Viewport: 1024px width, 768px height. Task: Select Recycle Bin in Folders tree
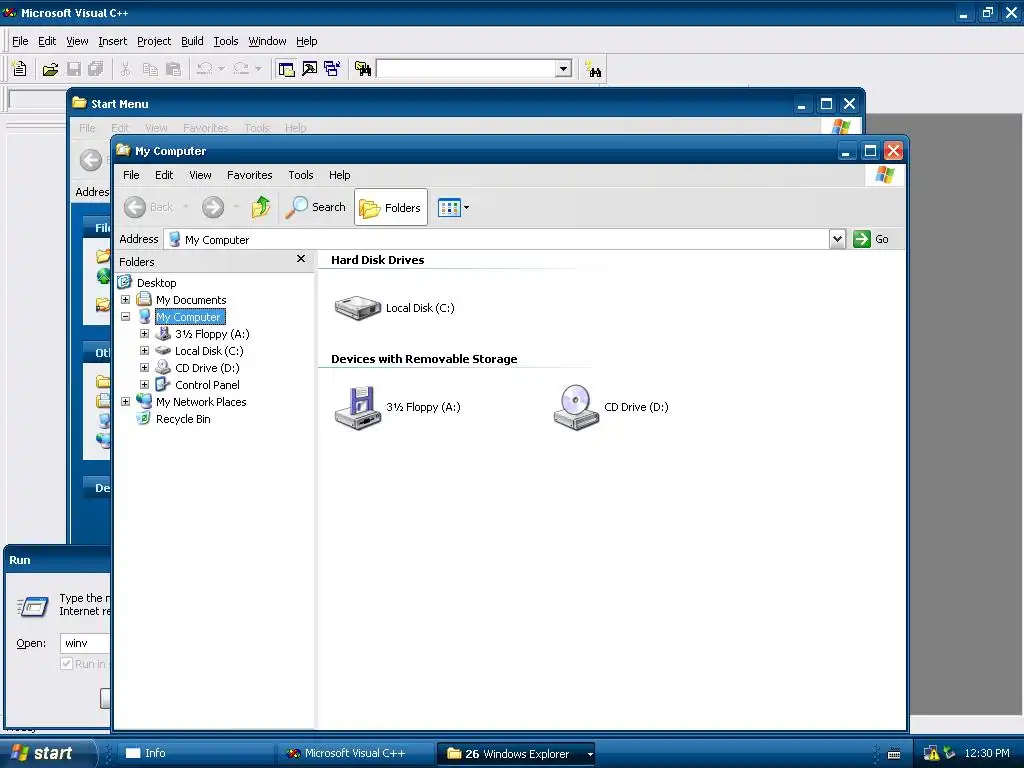click(183, 419)
